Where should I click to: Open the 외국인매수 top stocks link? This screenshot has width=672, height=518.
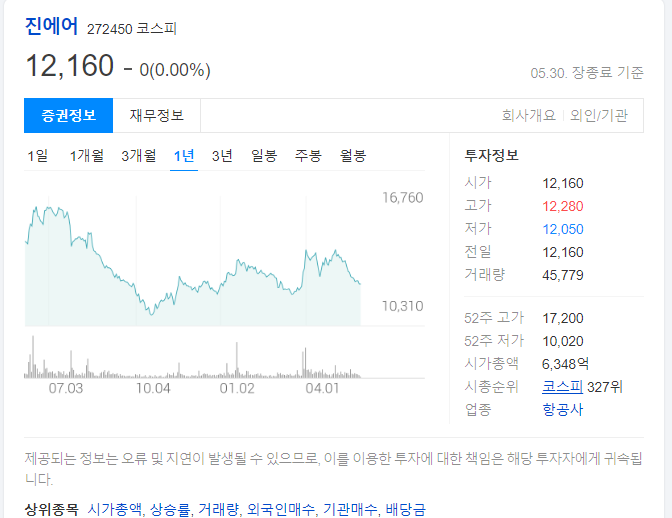coord(281,509)
